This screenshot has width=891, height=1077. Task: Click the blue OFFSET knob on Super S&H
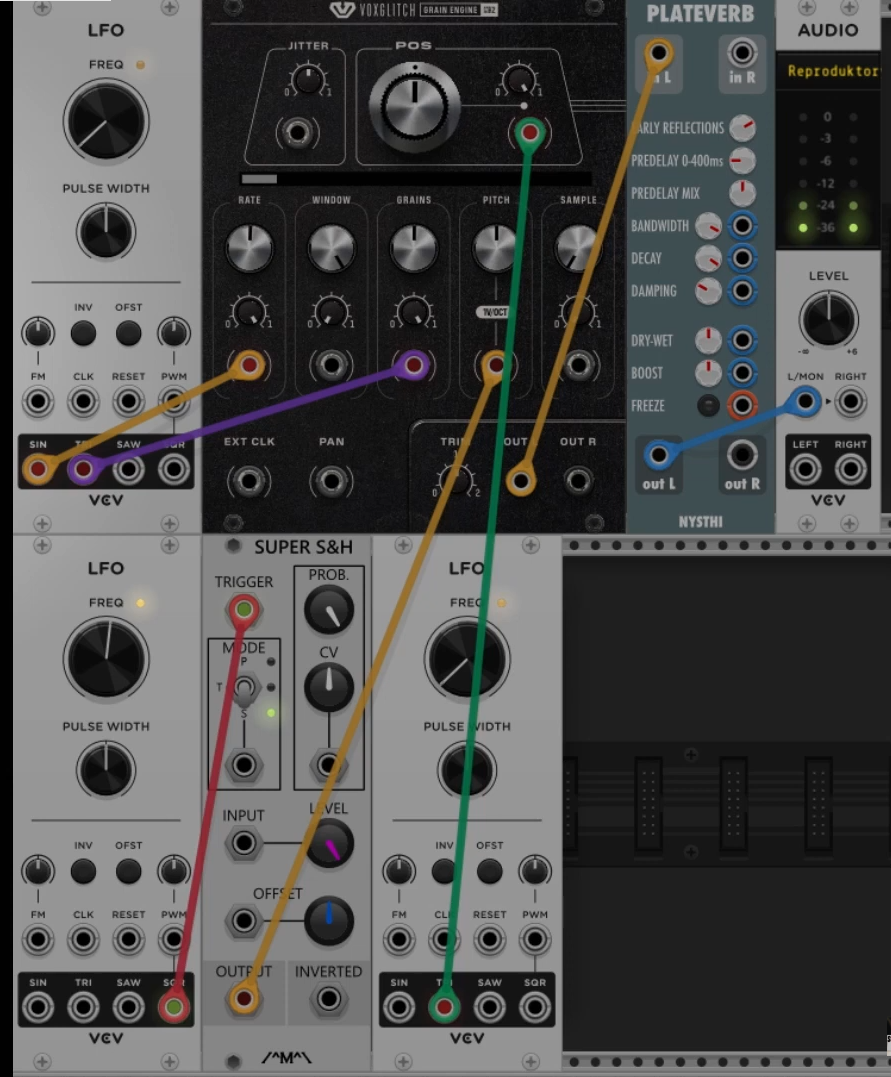tap(328, 921)
